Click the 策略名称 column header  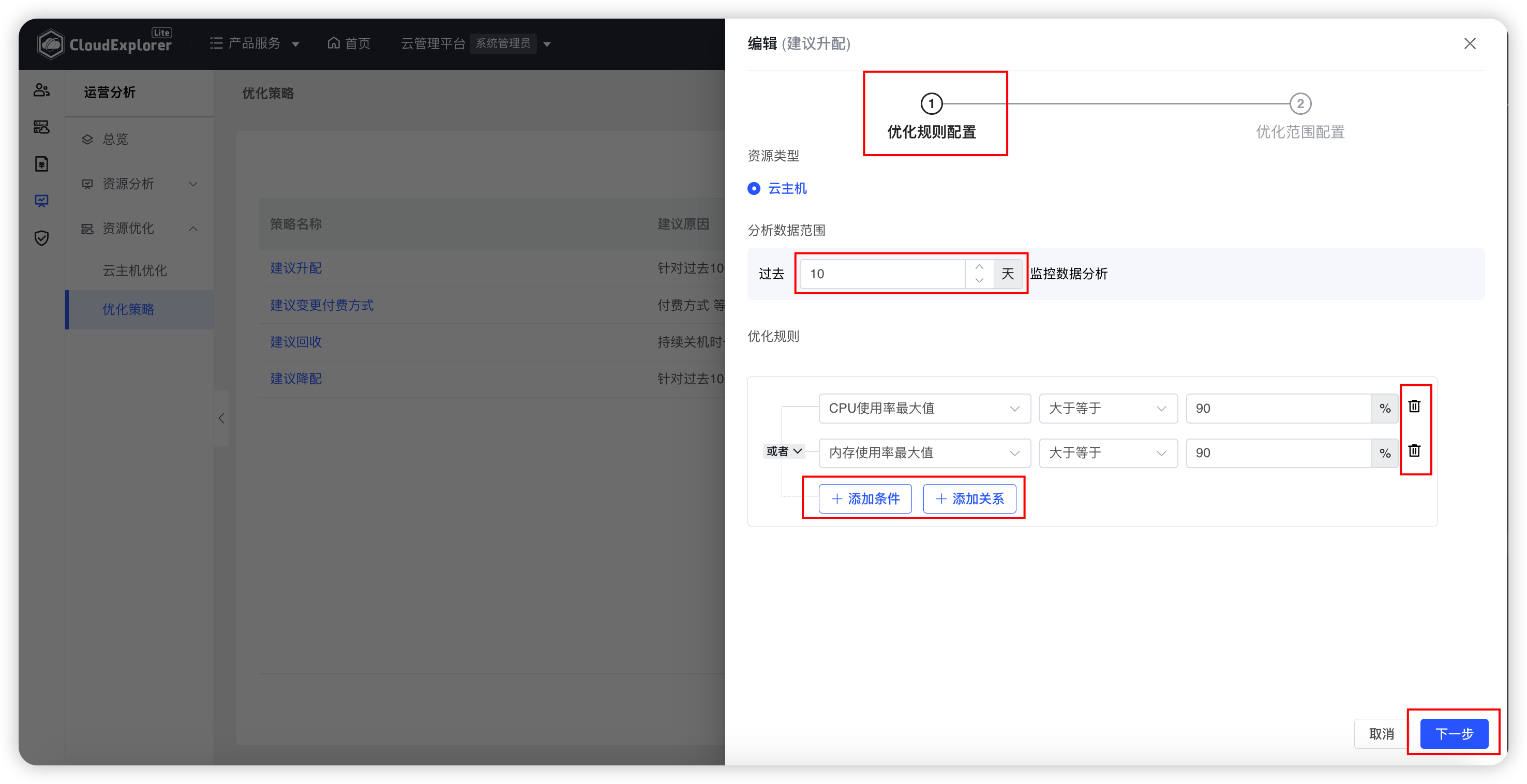tap(296, 224)
